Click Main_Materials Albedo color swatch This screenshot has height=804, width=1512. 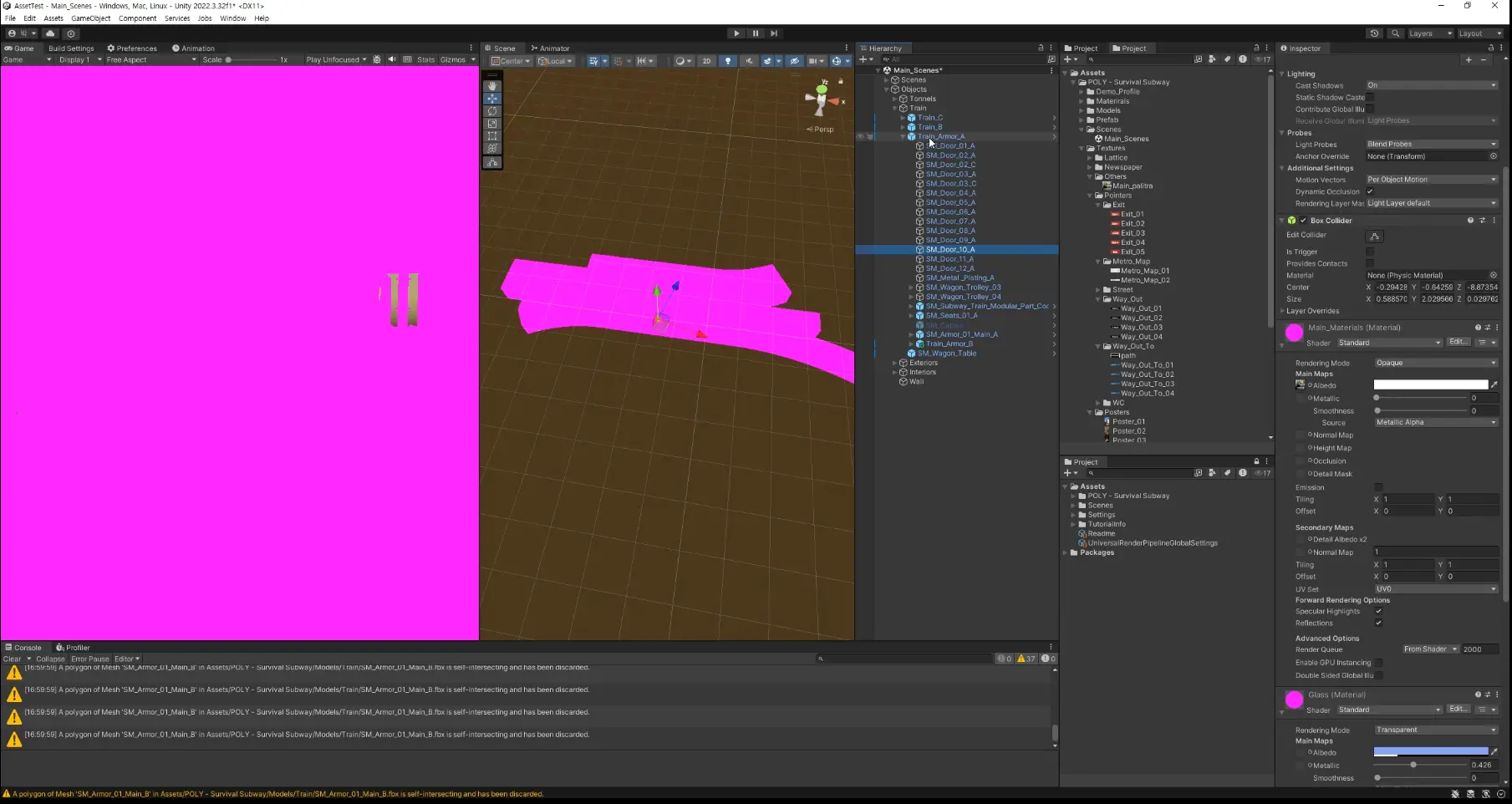pos(1431,385)
